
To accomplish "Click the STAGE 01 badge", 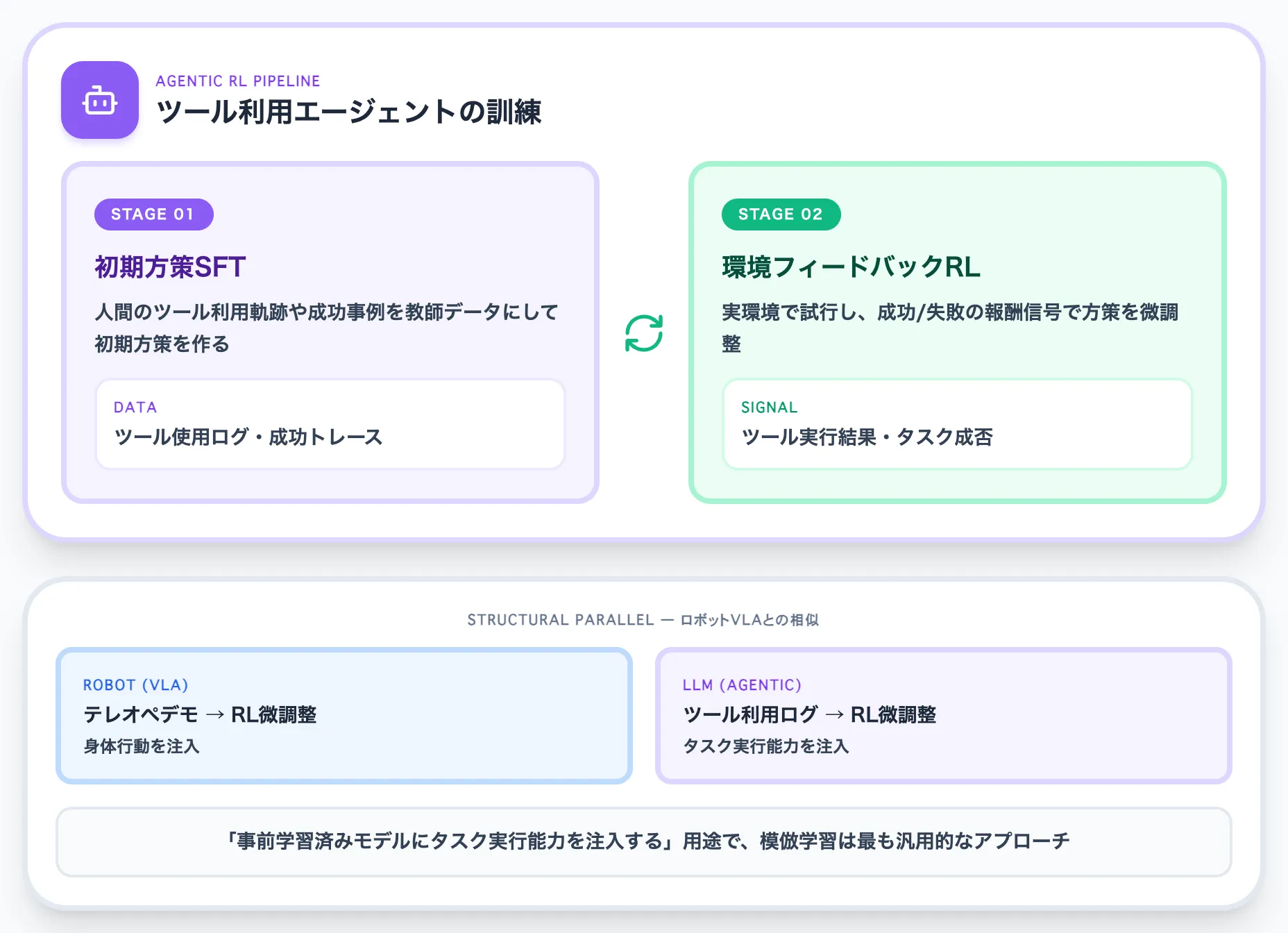I will pyautogui.click(x=153, y=214).
